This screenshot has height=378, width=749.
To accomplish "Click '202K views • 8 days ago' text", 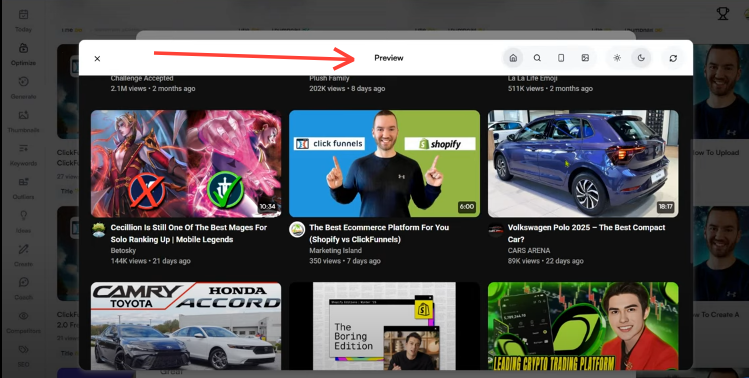I will (x=347, y=88).
